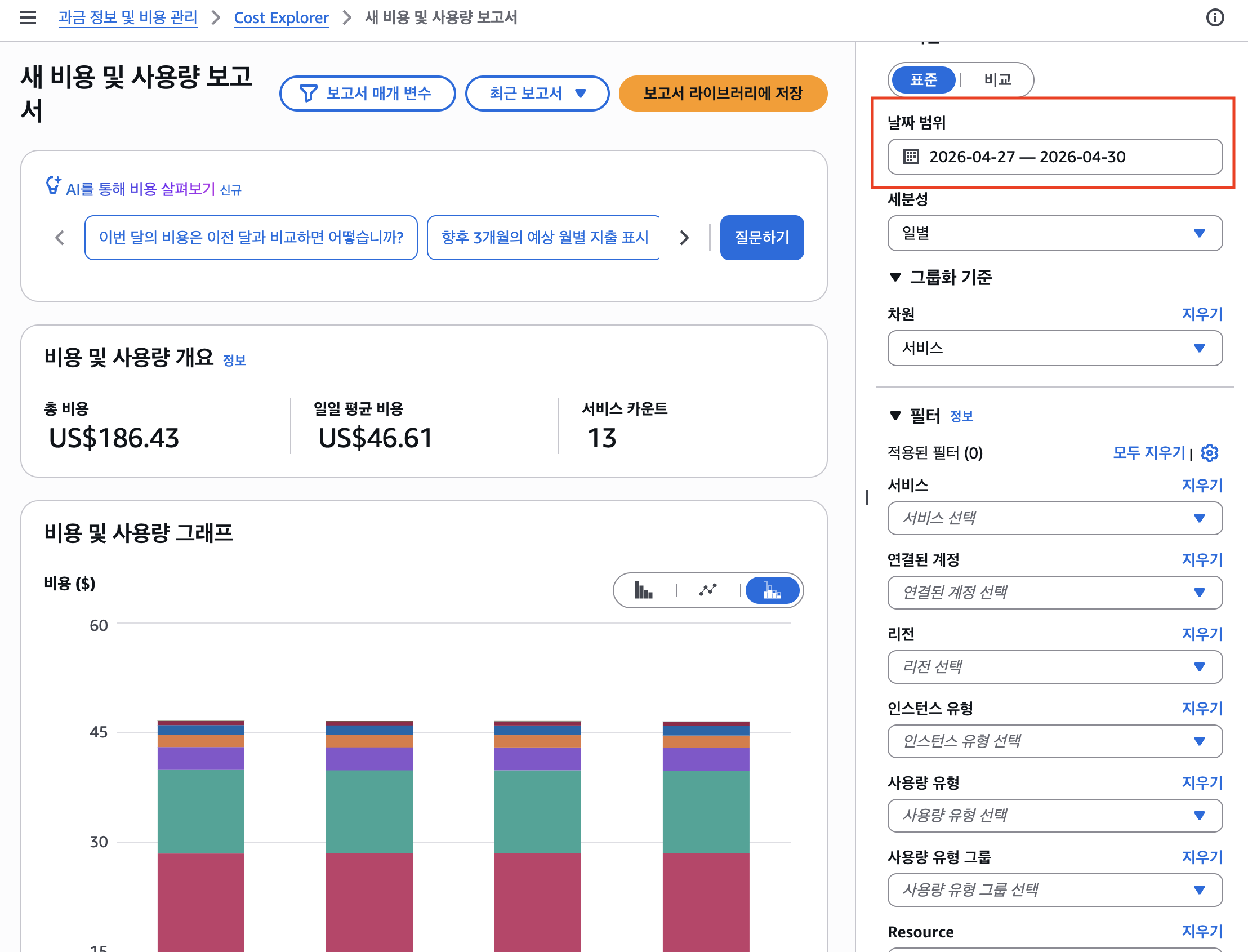Image resolution: width=1248 pixels, height=952 pixels.
Task: Open the hamburger navigation menu
Action: [28, 17]
